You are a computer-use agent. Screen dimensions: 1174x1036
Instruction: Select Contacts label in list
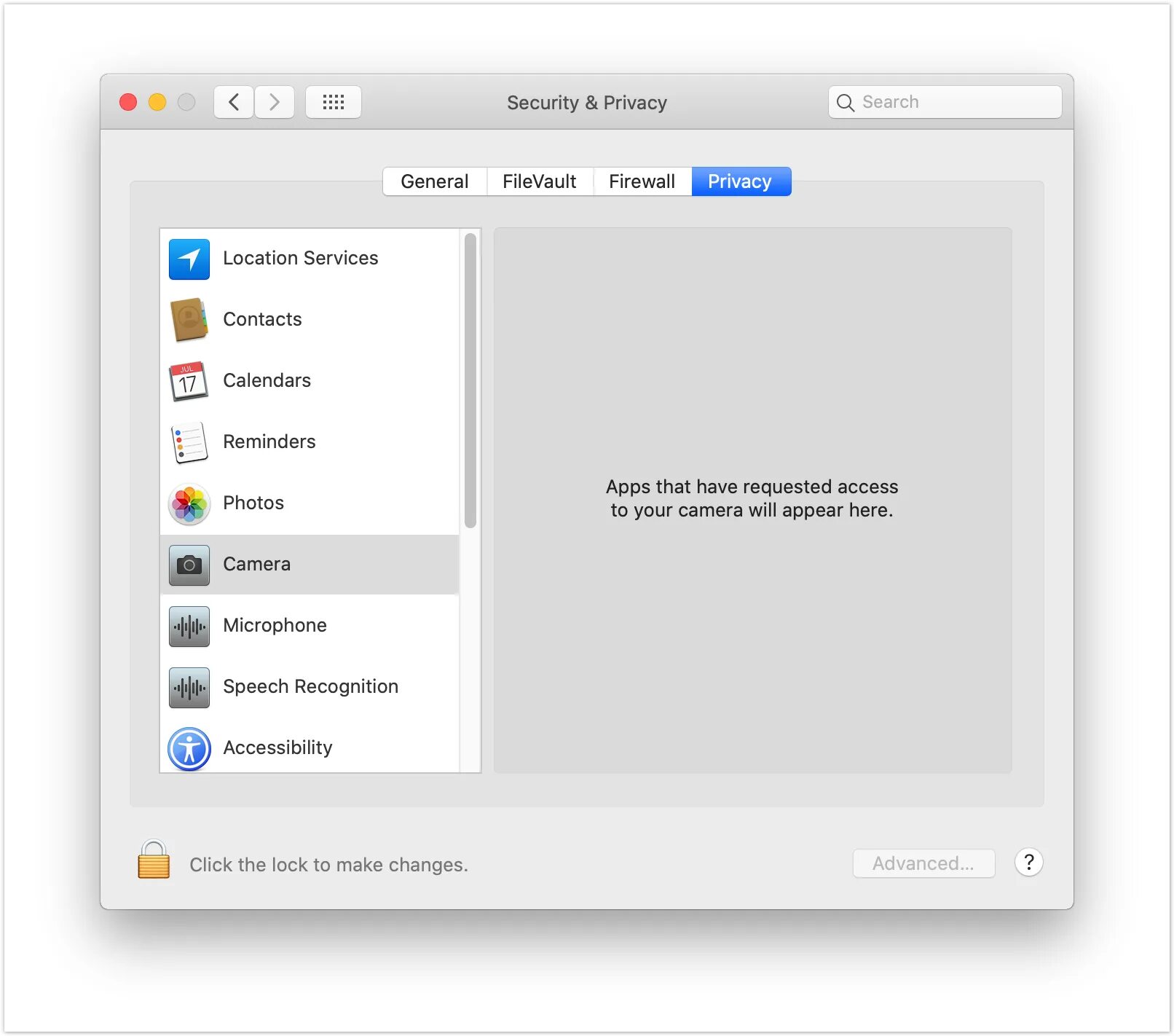(262, 319)
